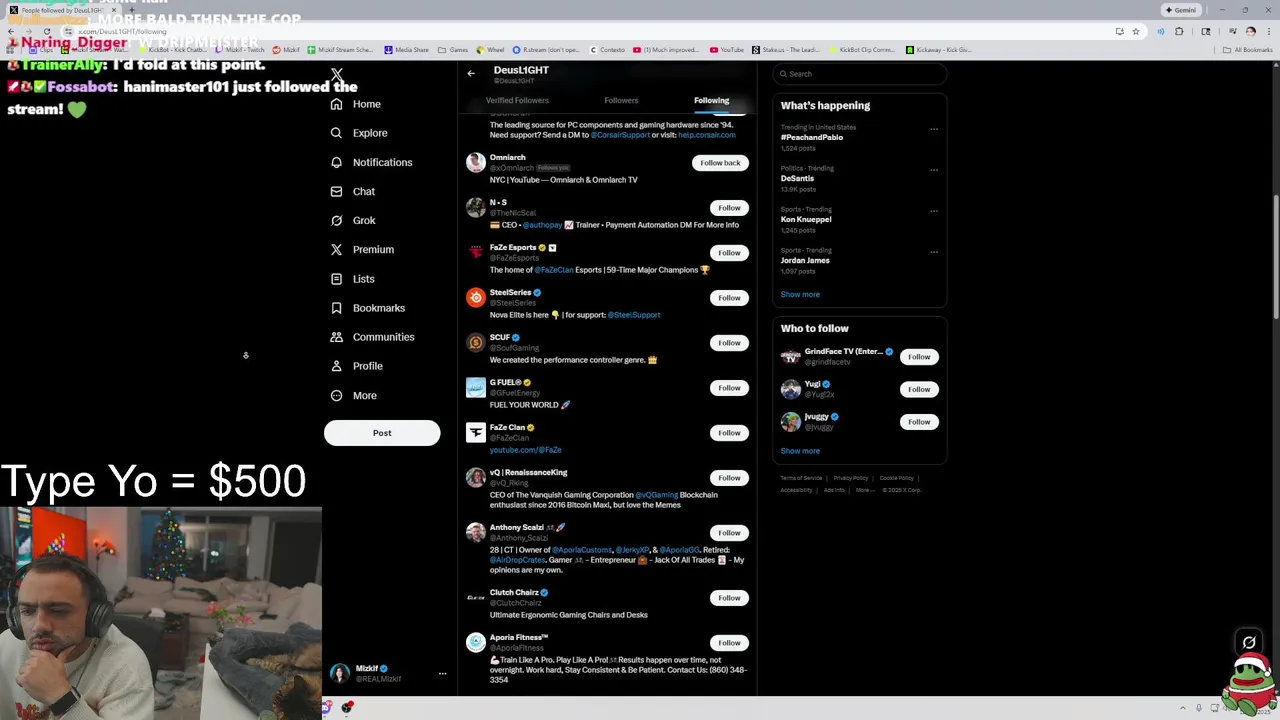Follow Clutch Chairz
Viewport: 1280px width, 720px height.
click(729, 598)
